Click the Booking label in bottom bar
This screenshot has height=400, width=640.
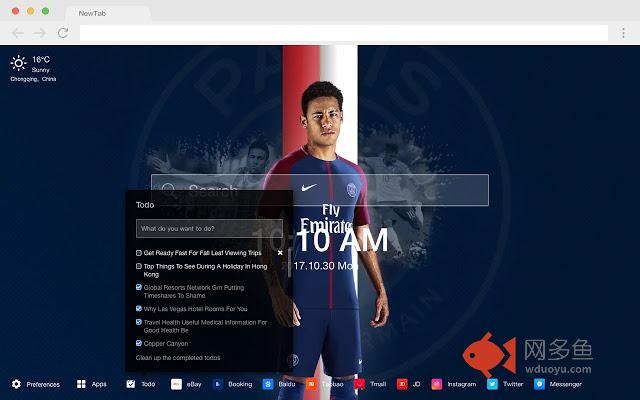point(240,384)
